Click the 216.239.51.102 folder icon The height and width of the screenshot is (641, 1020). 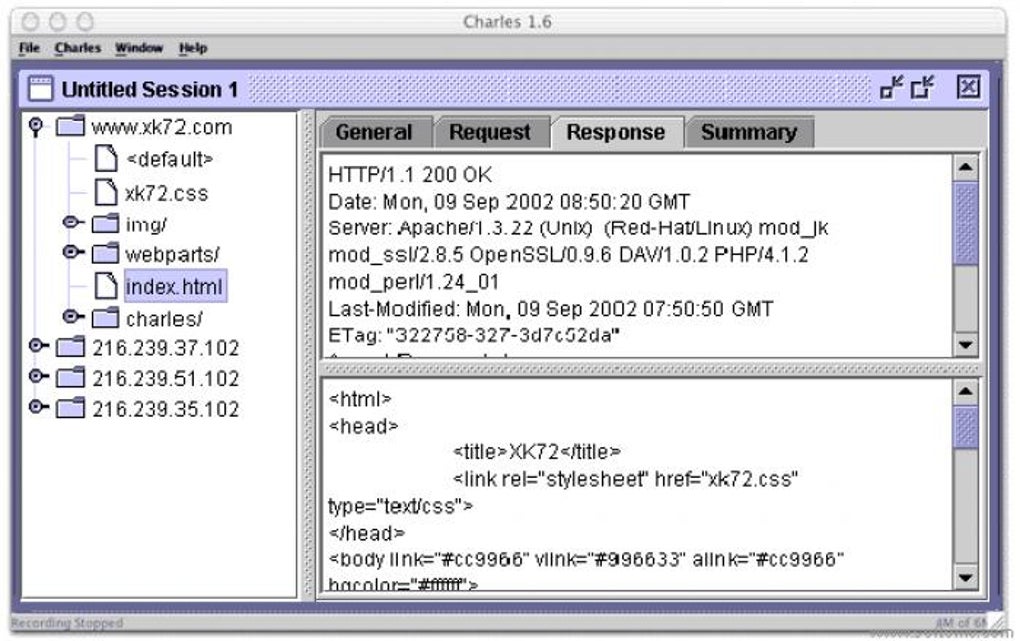coord(70,377)
